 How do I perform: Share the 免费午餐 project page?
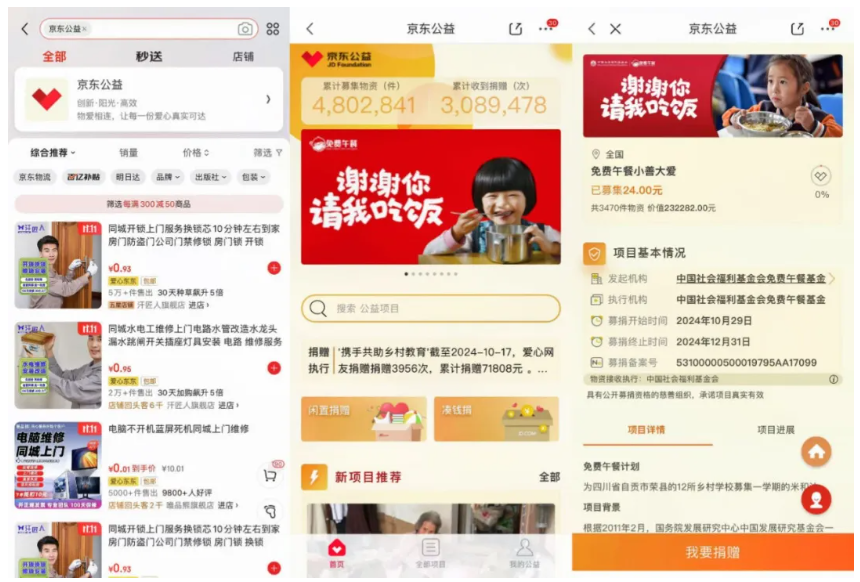pyautogui.click(x=797, y=29)
